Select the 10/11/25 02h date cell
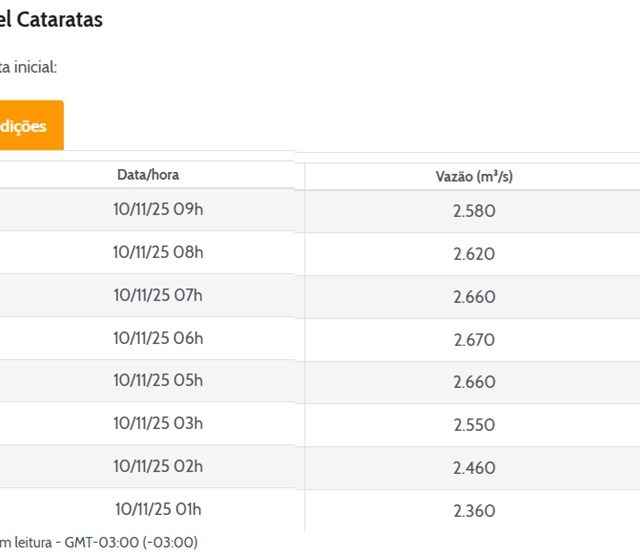 coord(158,466)
